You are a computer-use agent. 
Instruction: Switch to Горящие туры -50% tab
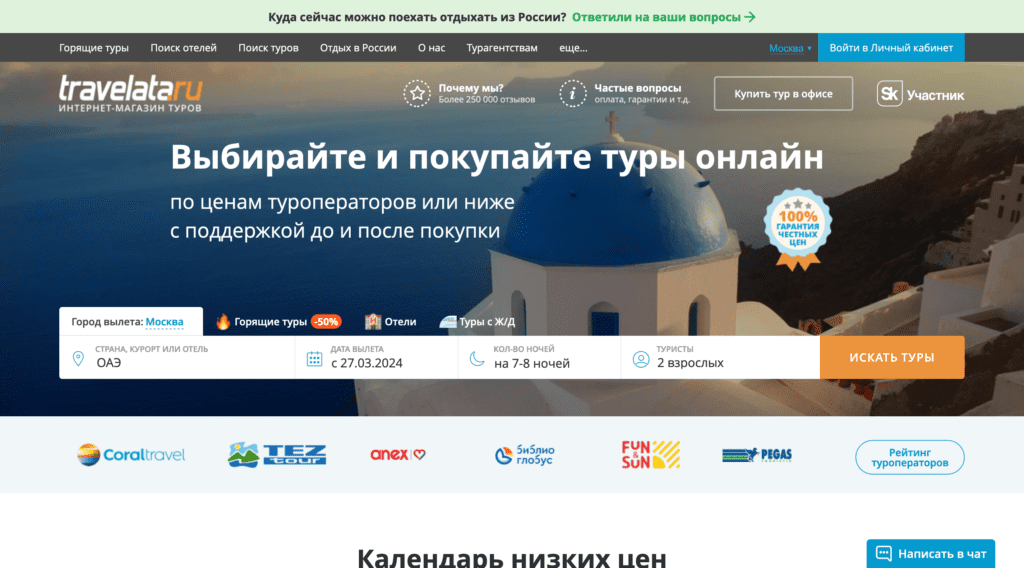pos(279,322)
